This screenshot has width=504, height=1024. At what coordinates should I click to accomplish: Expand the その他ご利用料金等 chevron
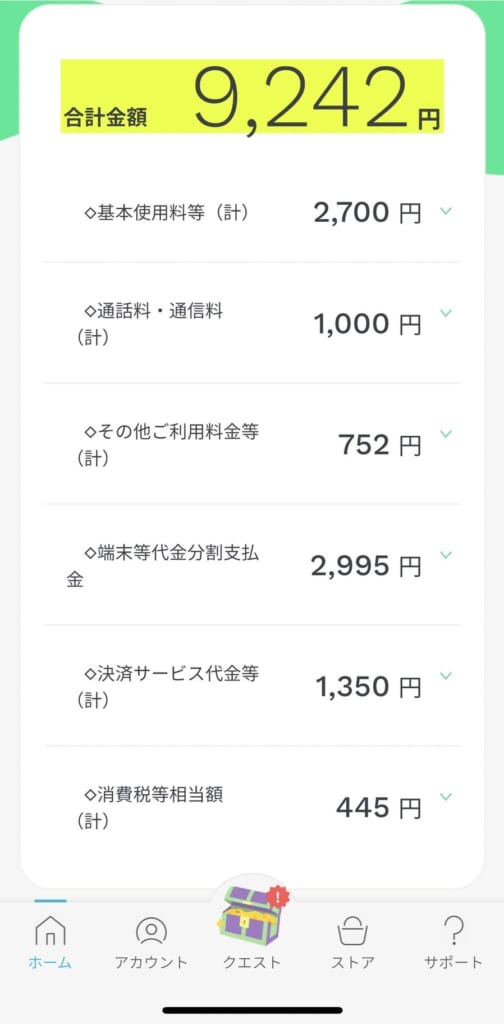446,434
